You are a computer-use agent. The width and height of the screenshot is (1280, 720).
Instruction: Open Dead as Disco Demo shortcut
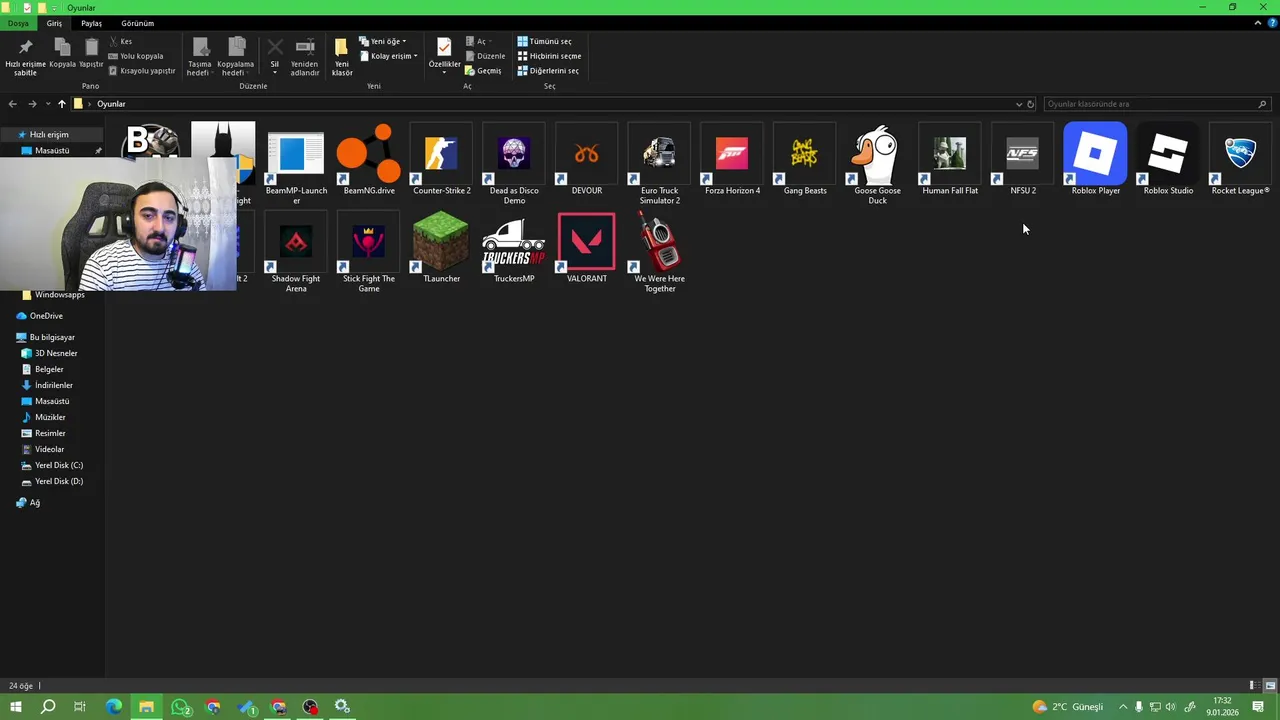pyautogui.click(x=514, y=165)
